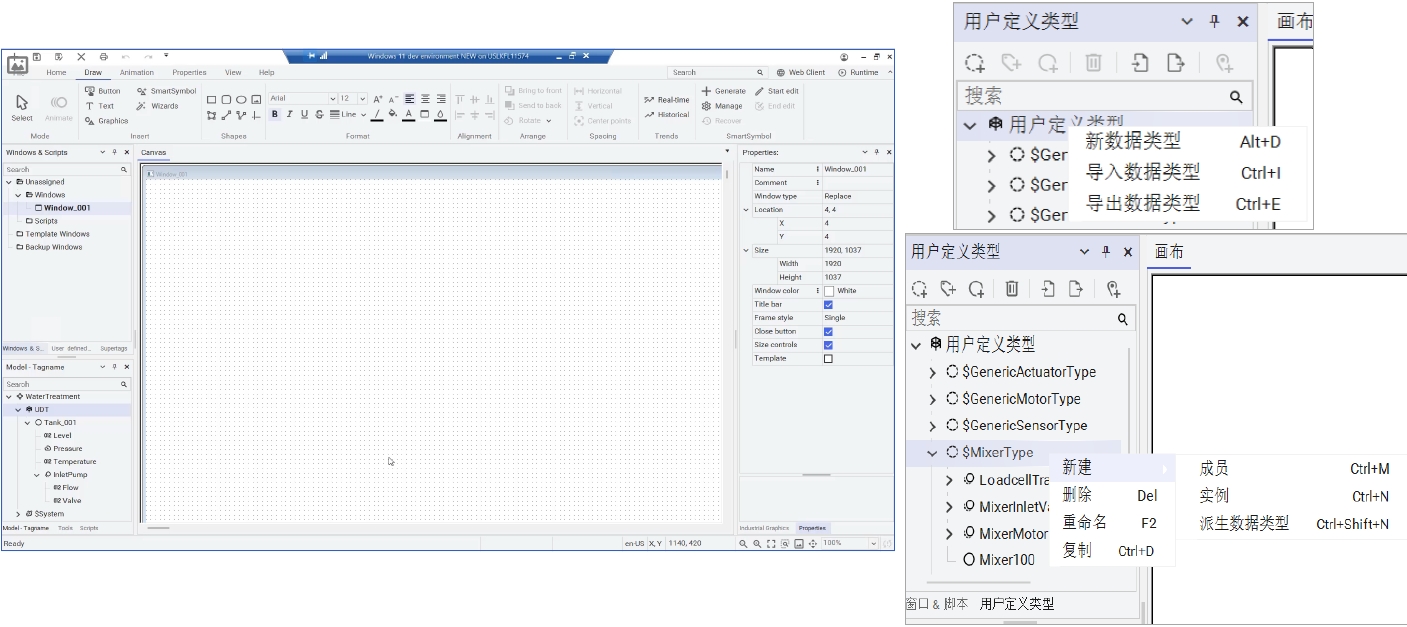Pick the ellipse shape tool
The height and width of the screenshot is (627, 1407).
[x=241, y=99]
